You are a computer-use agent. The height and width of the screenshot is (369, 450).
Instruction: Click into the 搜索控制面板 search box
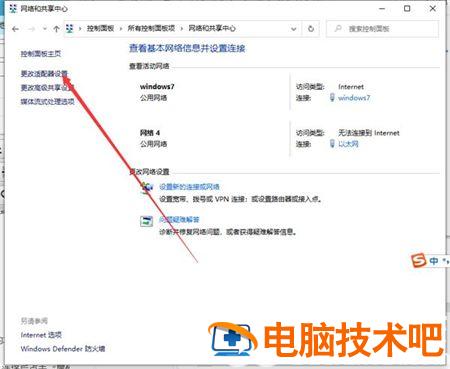pyautogui.click(x=382, y=29)
